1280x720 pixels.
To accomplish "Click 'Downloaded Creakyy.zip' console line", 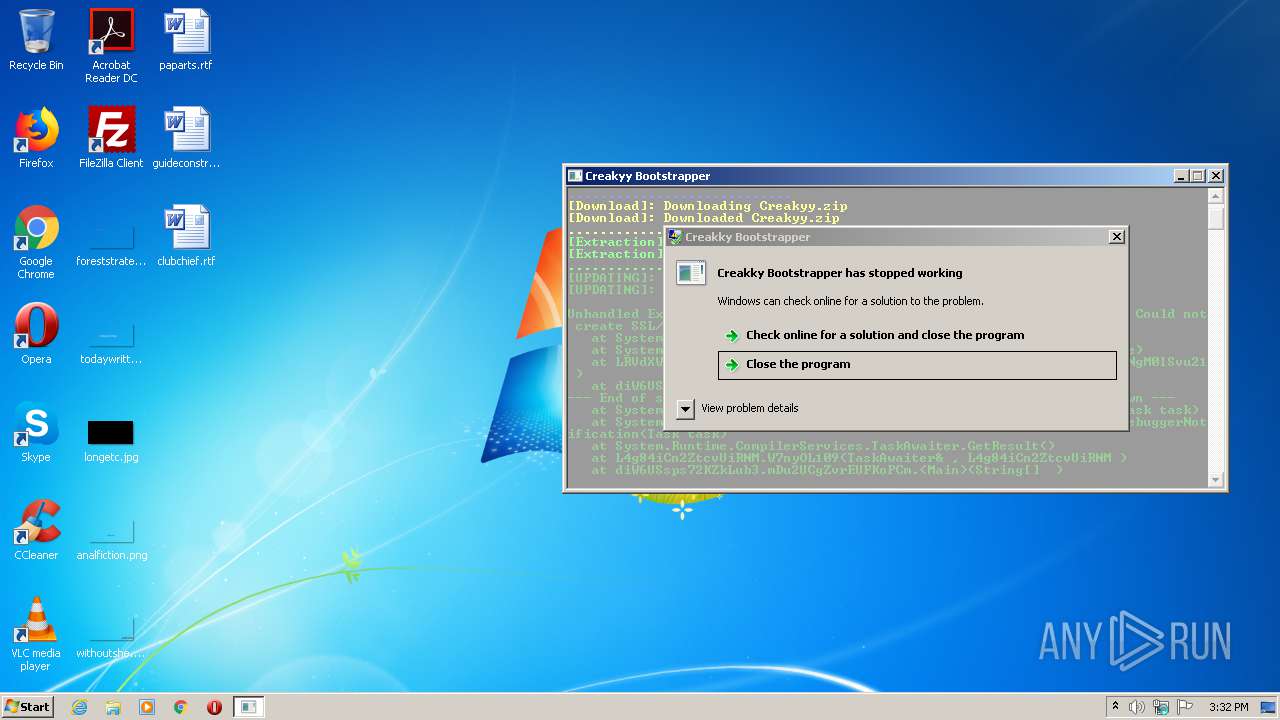I will pos(704,218).
